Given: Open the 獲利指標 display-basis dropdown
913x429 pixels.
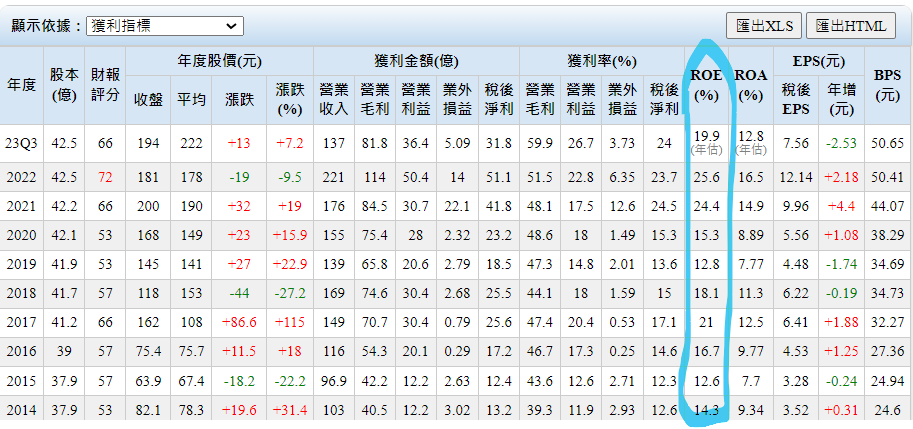Looking at the screenshot, I should (163, 26).
